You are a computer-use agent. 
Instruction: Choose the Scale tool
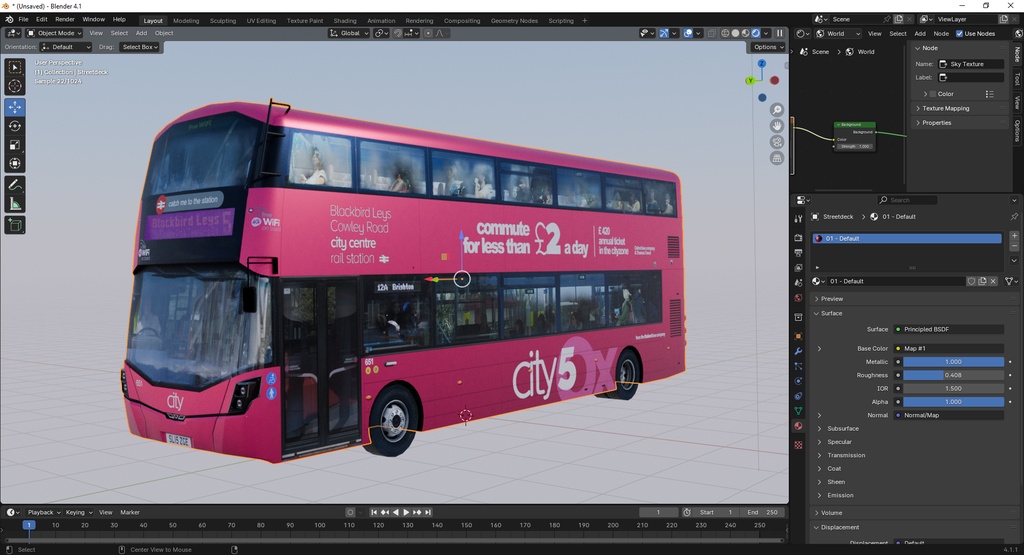15,145
